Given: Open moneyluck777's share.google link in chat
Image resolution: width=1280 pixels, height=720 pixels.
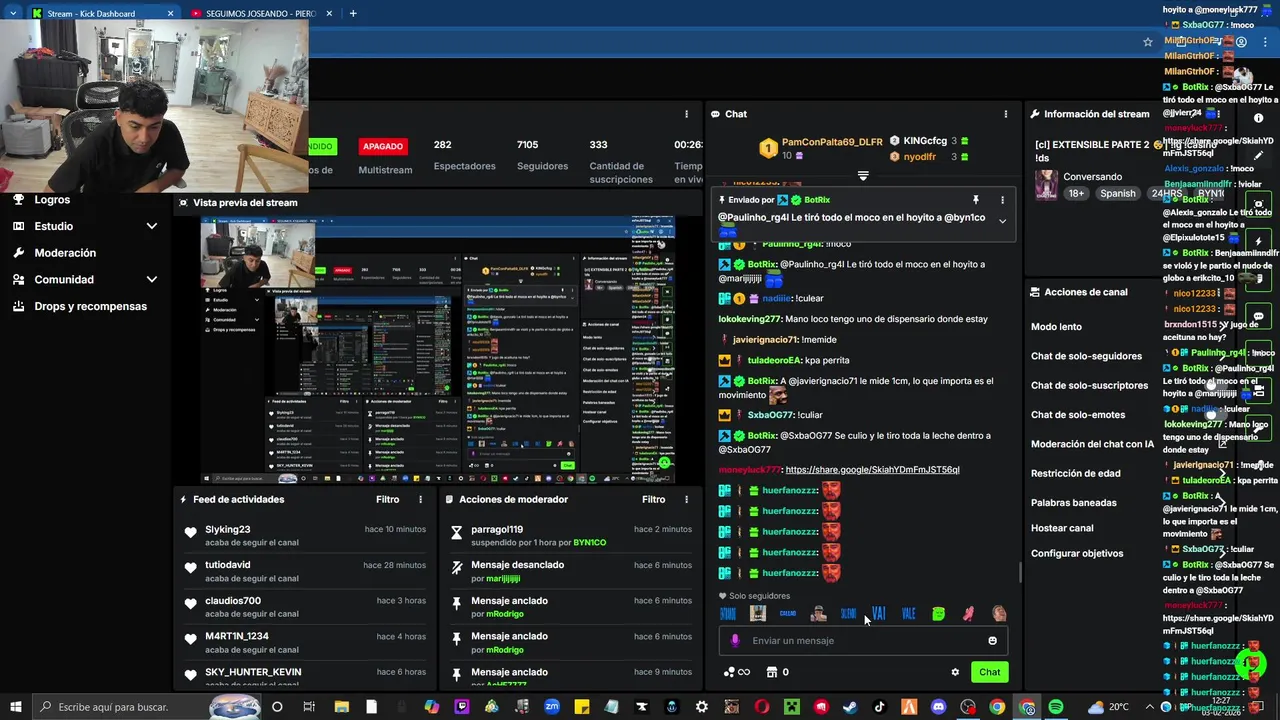Looking at the screenshot, I should click(872, 470).
